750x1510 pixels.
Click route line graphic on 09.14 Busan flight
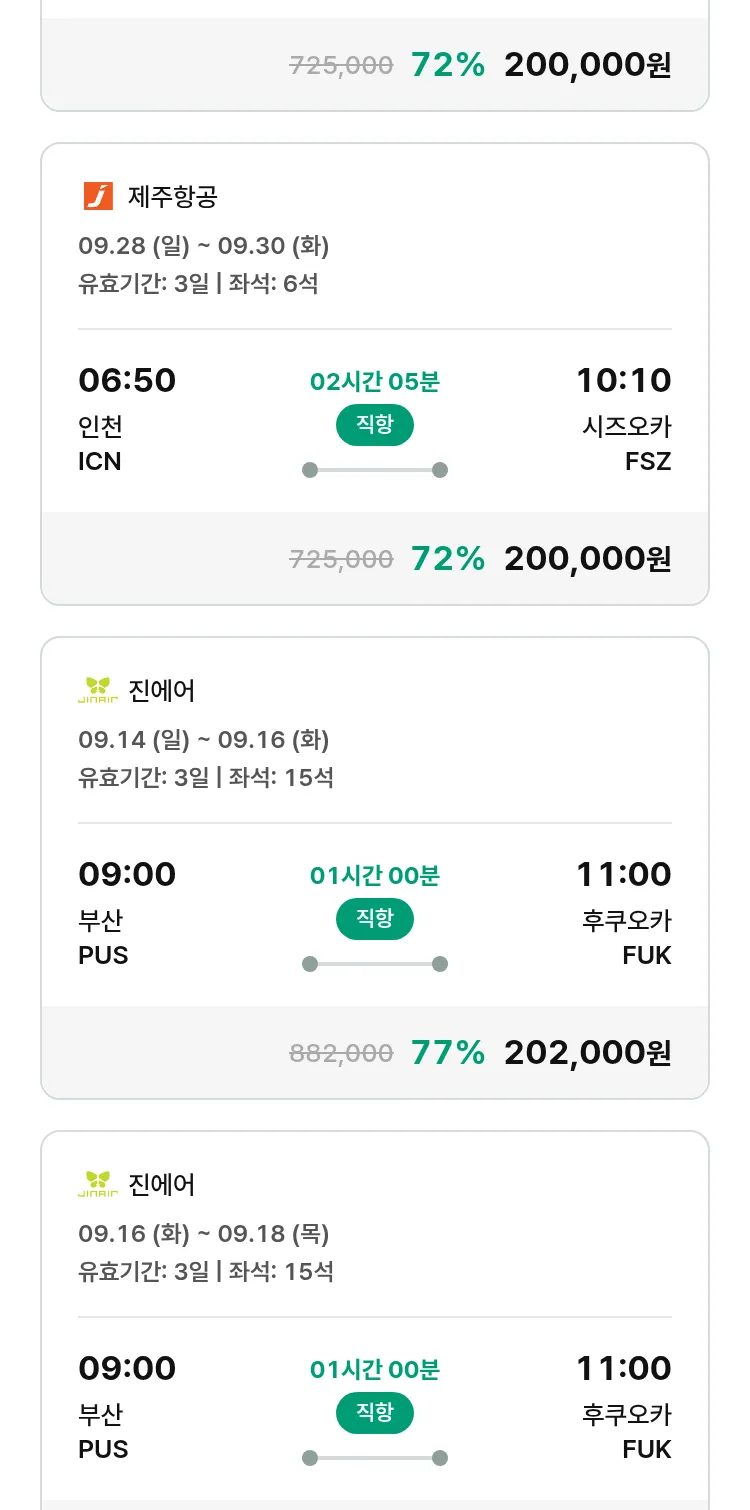coord(375,964)
